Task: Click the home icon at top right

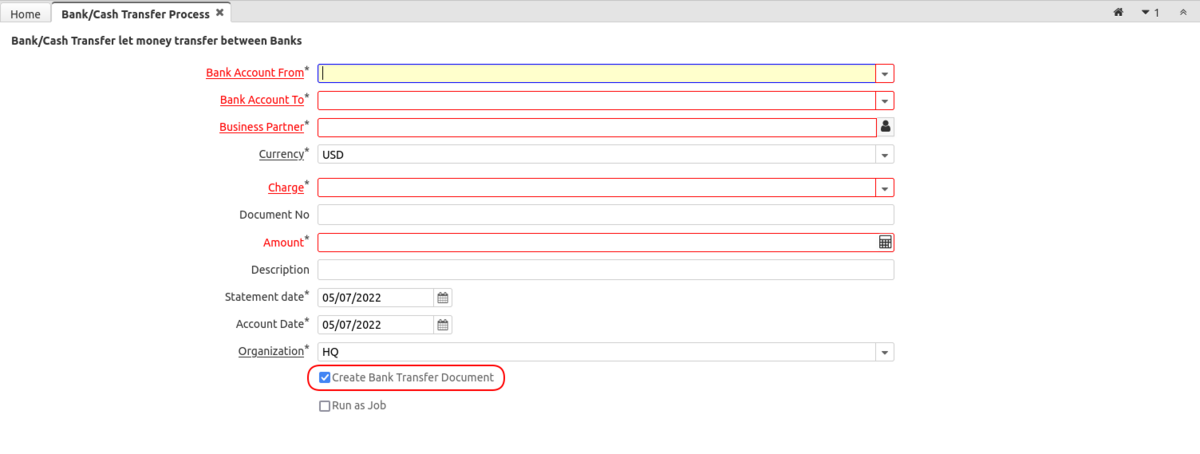Action: tap(1119, 13)
